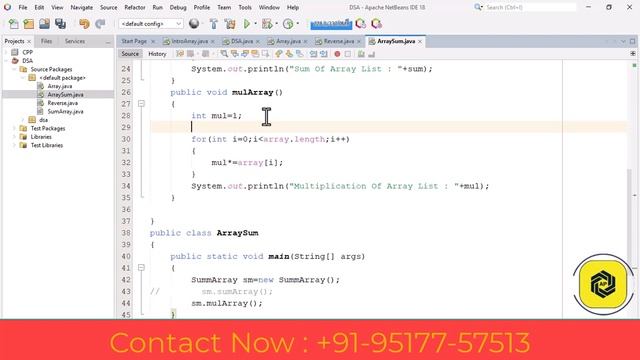Toggle the History view button
Screen dimensions: 640x360
click(157, 54)
